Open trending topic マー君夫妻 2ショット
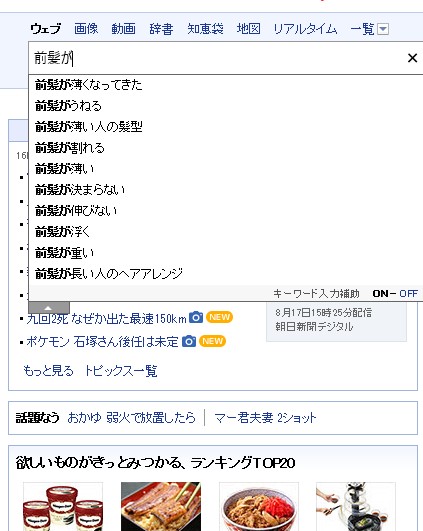Image resolution: width=423 pixels, height=531 pixels. point(265,418)
